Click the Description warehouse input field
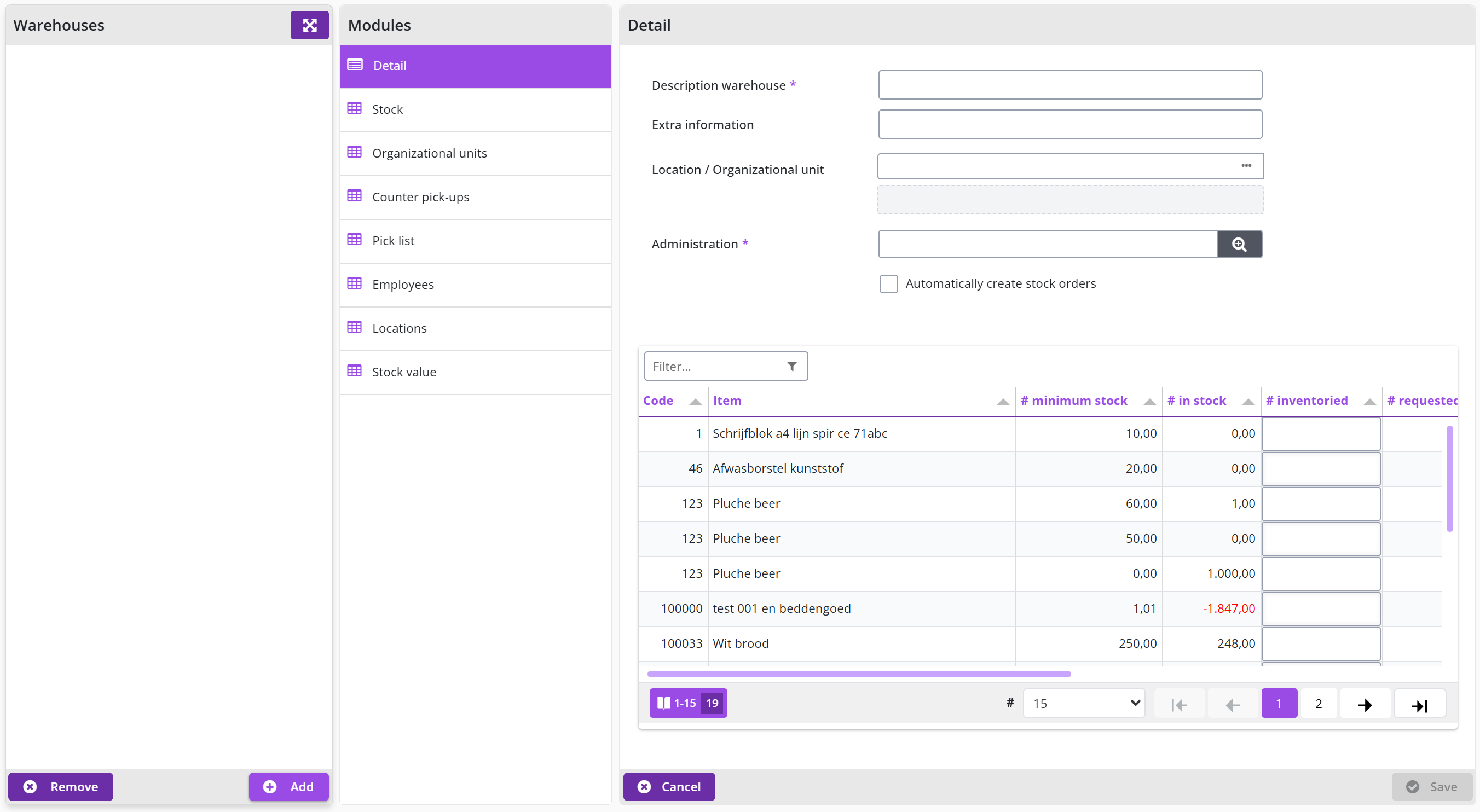This screenshot has width=1480, height=812. pyautogui.click(x=1070, y=85)
